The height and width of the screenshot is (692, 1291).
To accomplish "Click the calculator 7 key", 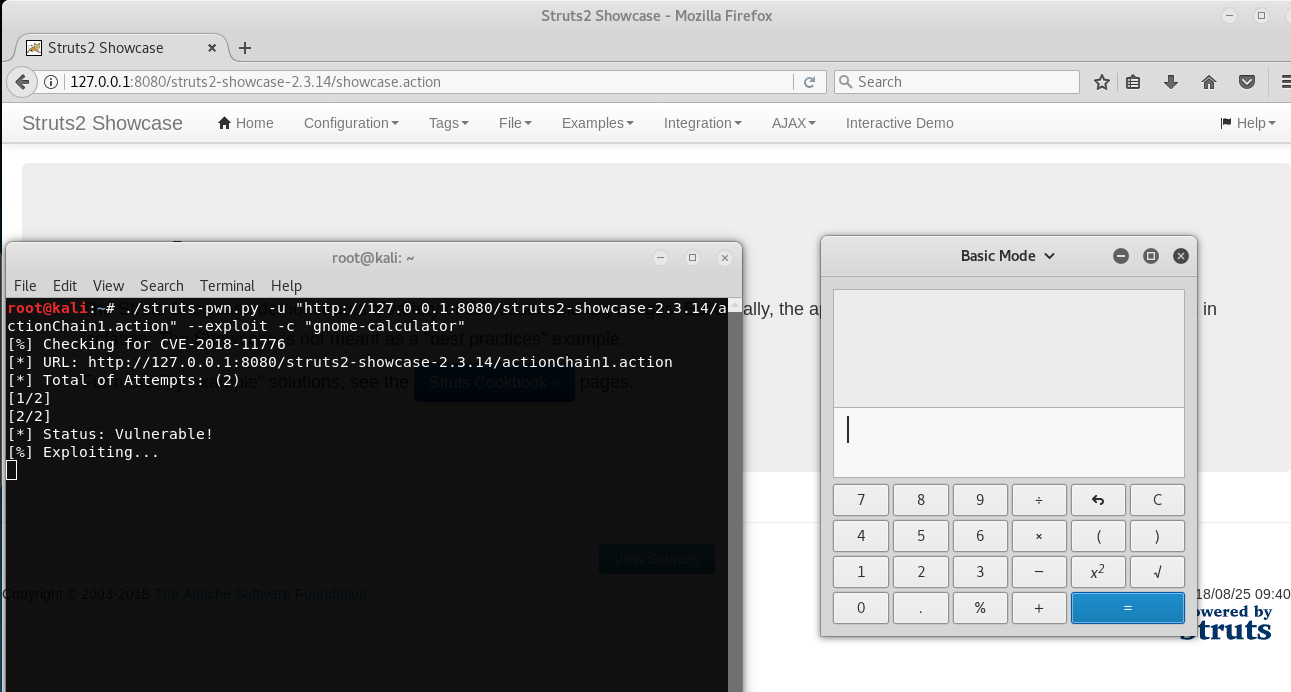I will [861, 500].
